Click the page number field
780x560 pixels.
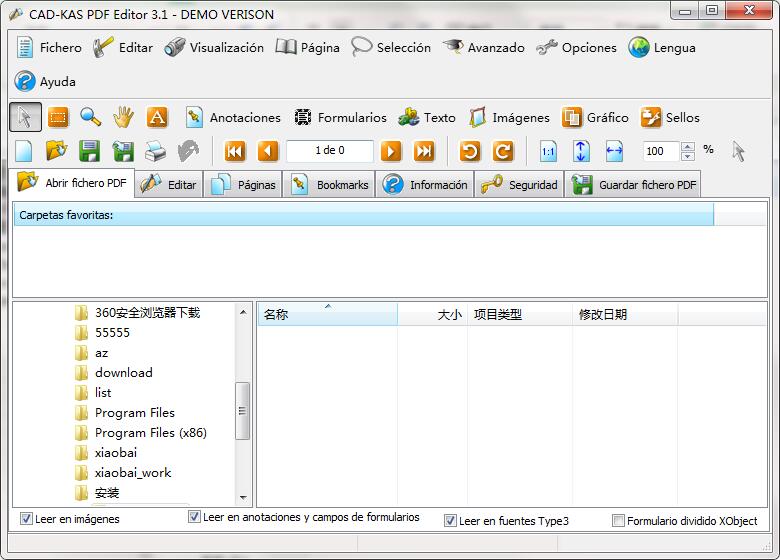pos(329,151)
